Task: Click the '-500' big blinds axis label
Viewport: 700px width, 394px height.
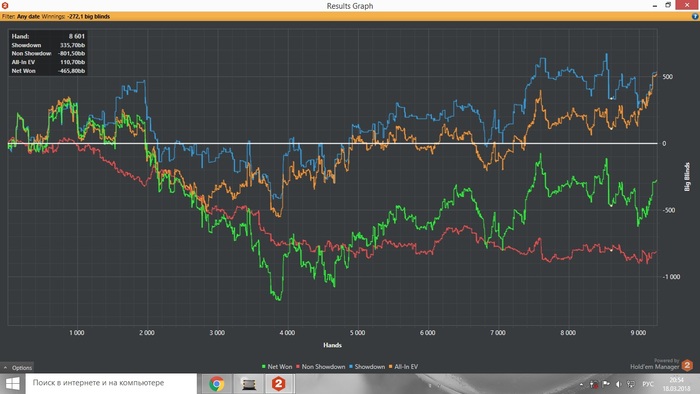Action: click(x=668, y=210)
